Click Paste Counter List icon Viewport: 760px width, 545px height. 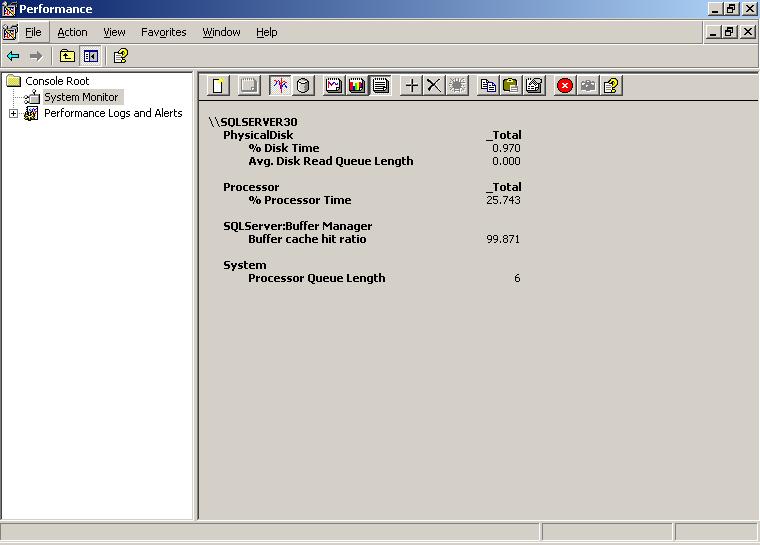click(x=511, y=86)
